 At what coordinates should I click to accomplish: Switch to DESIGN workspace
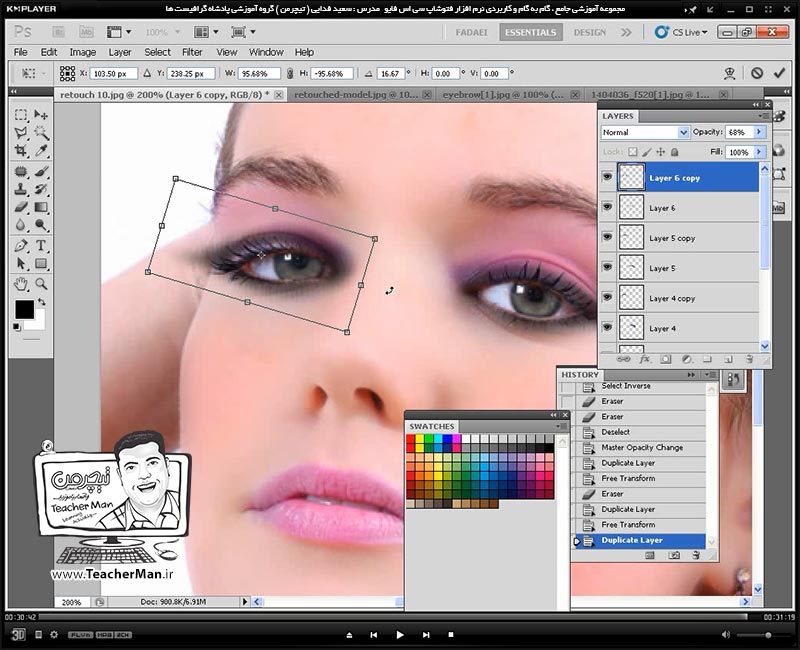pyautogui.click(x=589, y=32)
